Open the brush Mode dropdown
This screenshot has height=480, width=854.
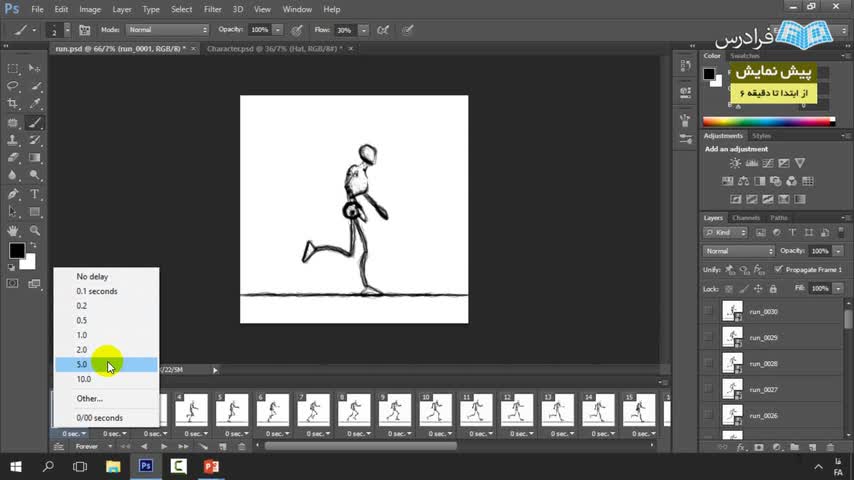tap(168, 30)
